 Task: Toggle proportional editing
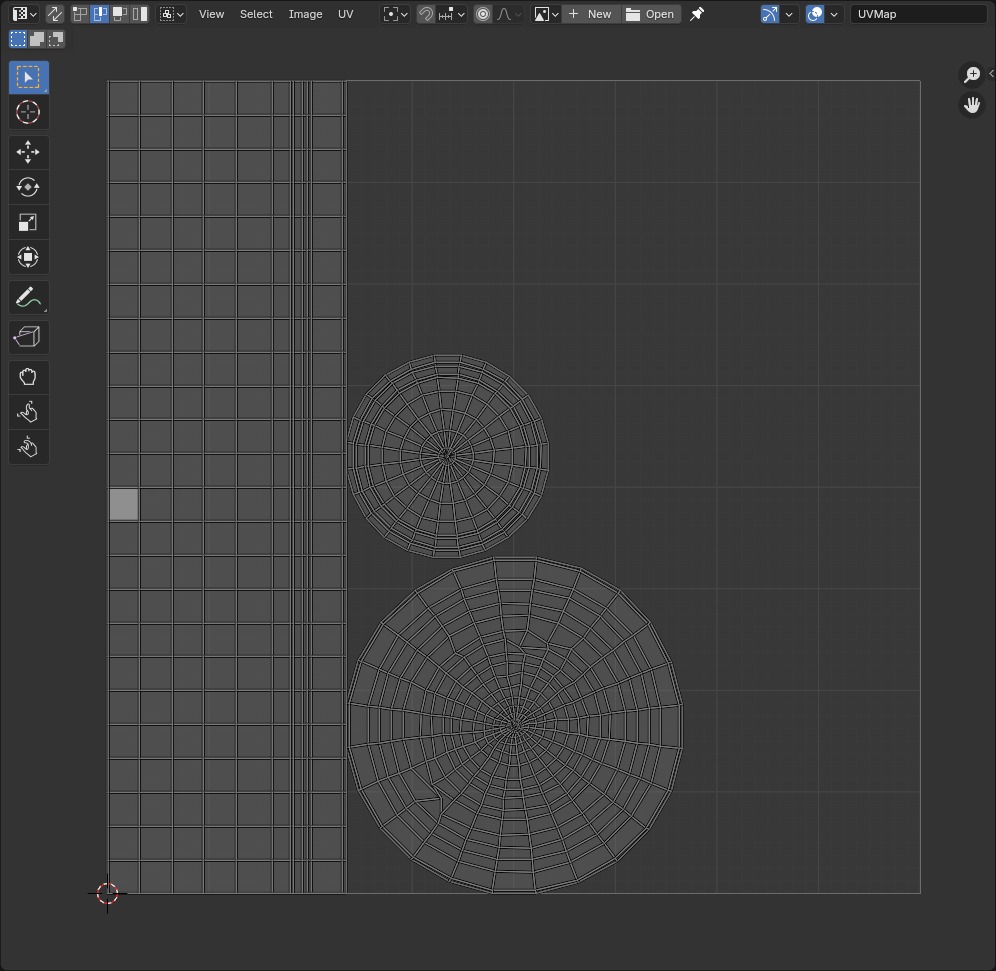pyautogui.click(x=483, y=14)
